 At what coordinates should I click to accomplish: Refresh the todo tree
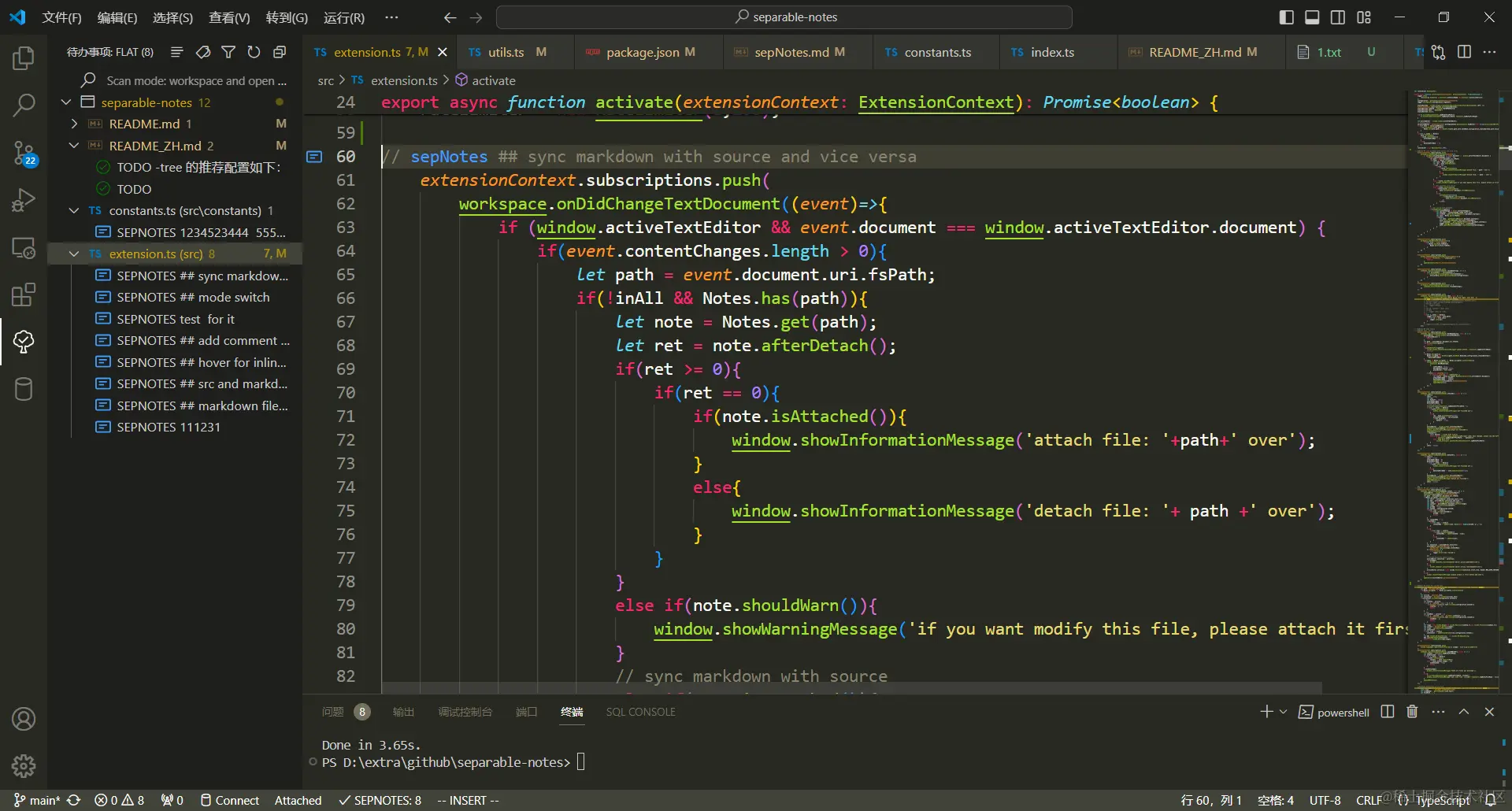pos(254,52)
